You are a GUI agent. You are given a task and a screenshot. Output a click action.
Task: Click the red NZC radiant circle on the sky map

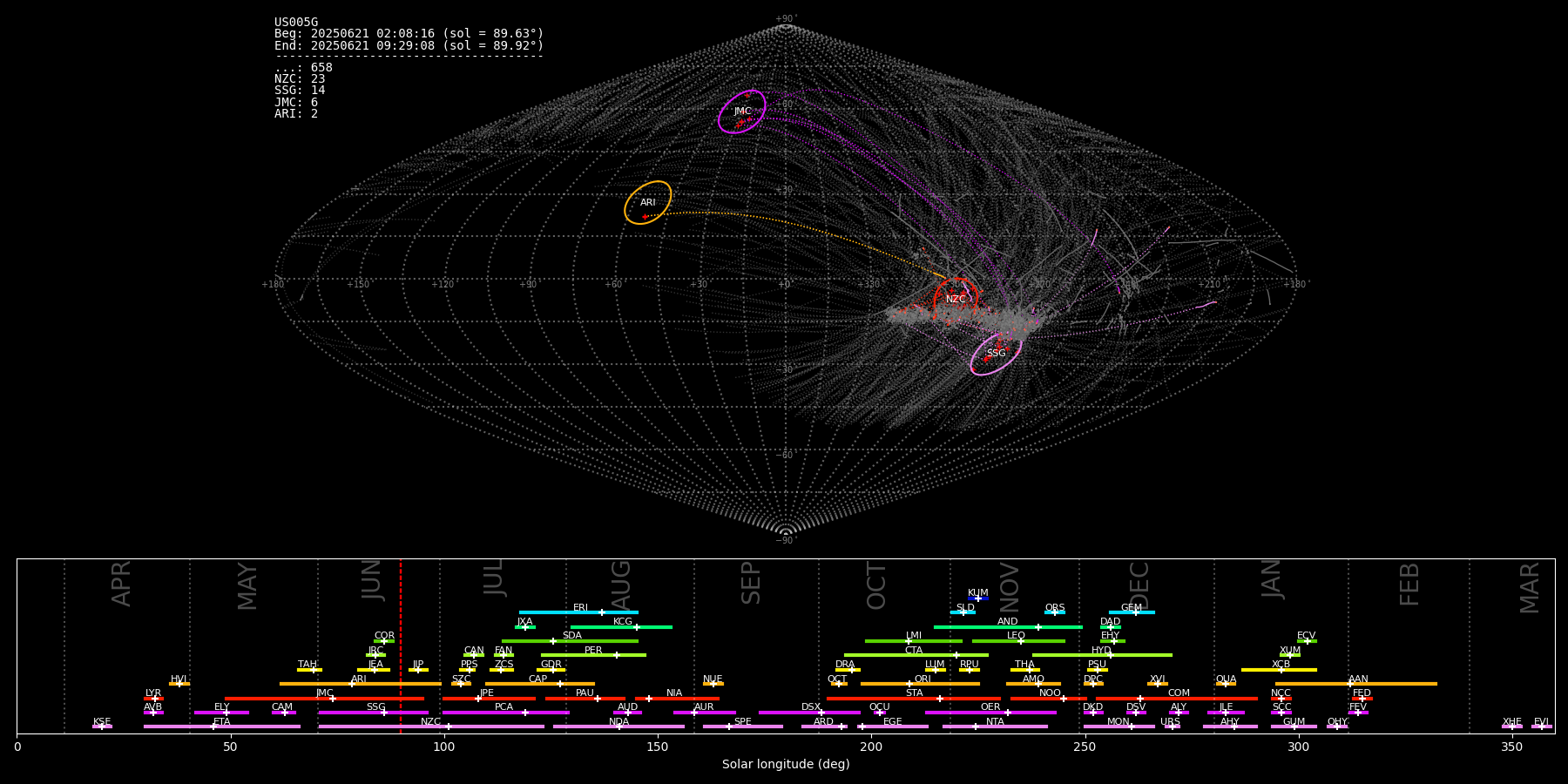(x=956, y=300)
